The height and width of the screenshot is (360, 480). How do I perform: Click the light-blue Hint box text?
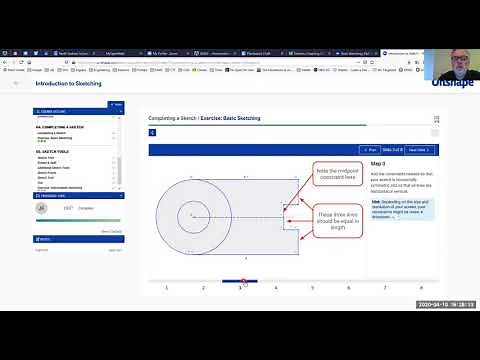coord(403,209)
